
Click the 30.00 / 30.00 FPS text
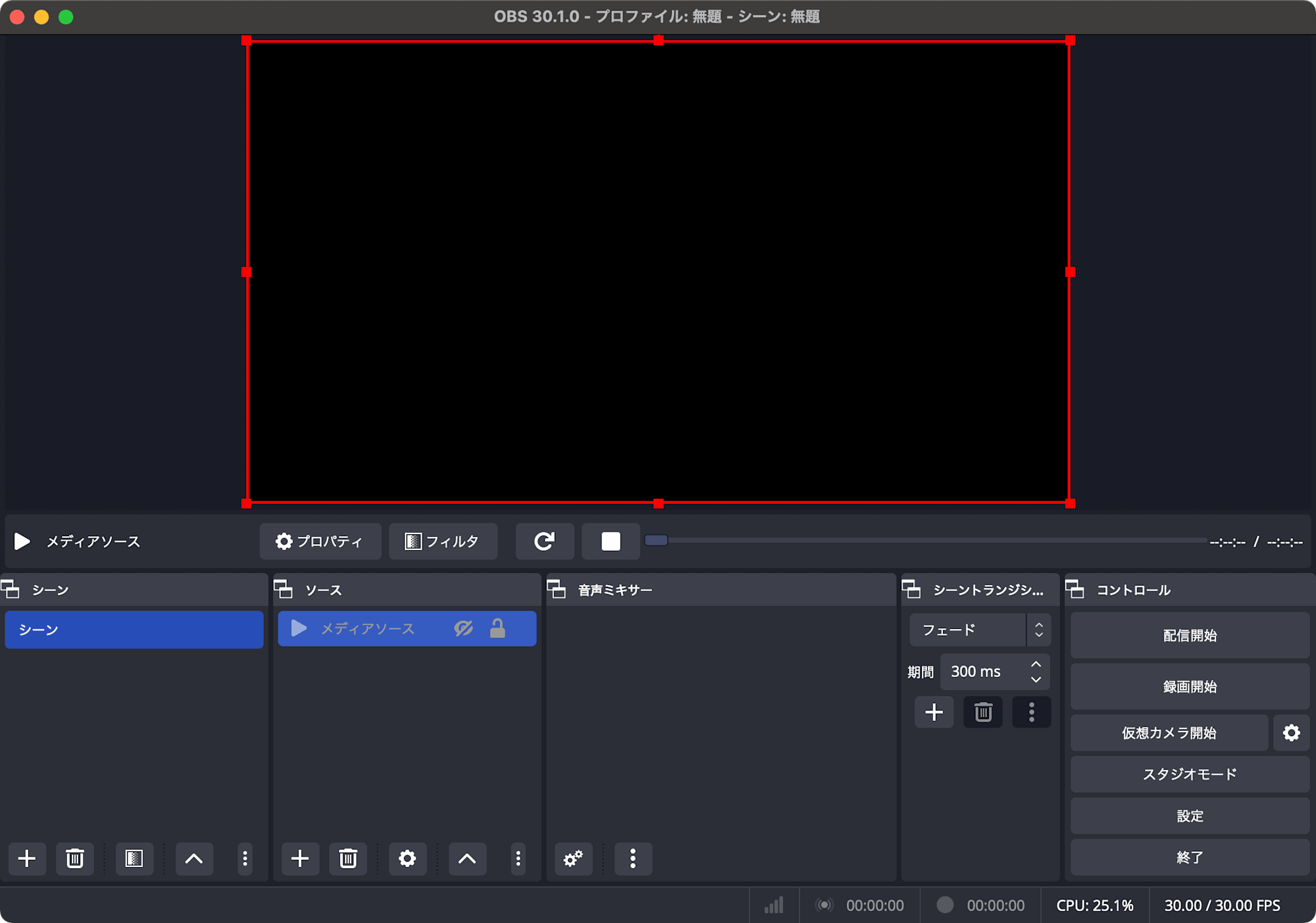coord(1223,905)
